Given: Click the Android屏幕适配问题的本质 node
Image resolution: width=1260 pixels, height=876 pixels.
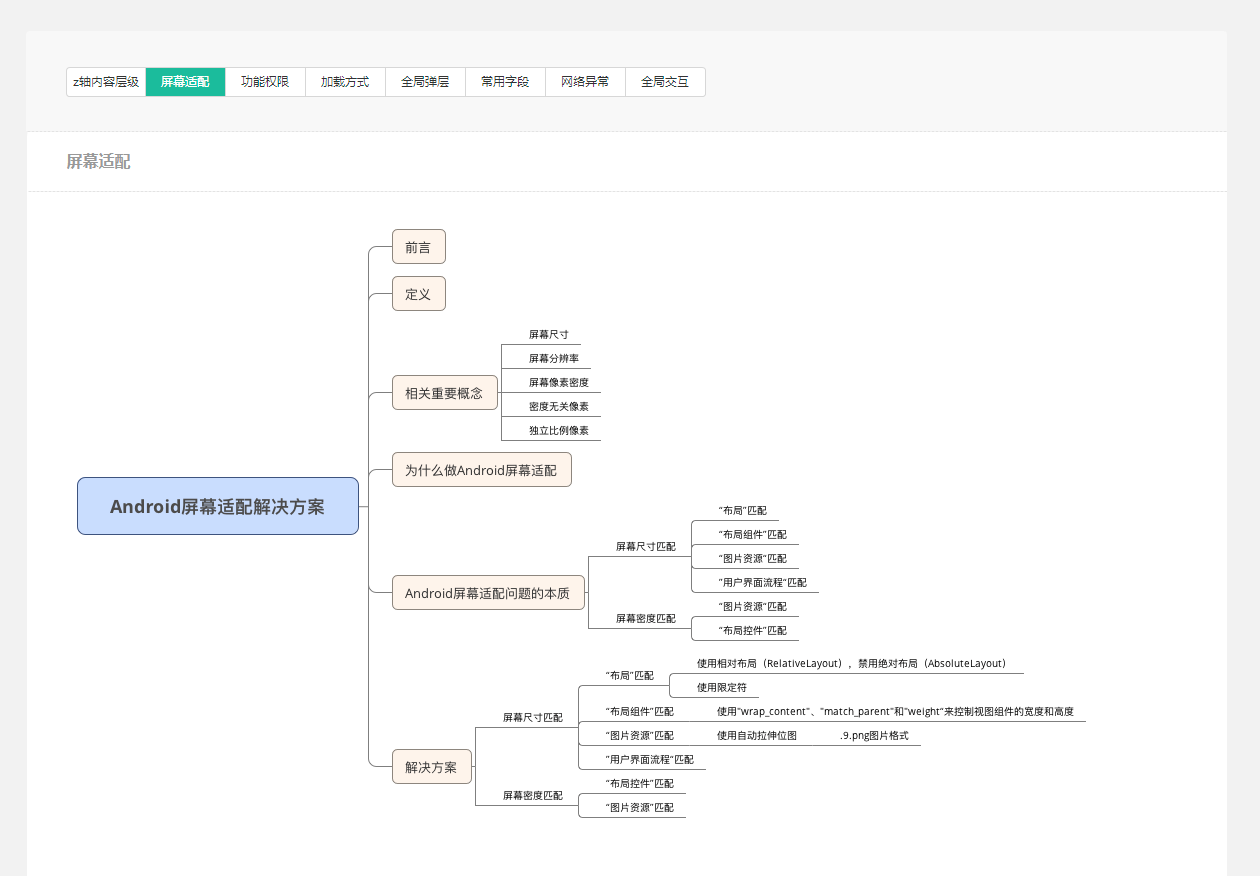Looking at the screenshot, I should 487,593.
